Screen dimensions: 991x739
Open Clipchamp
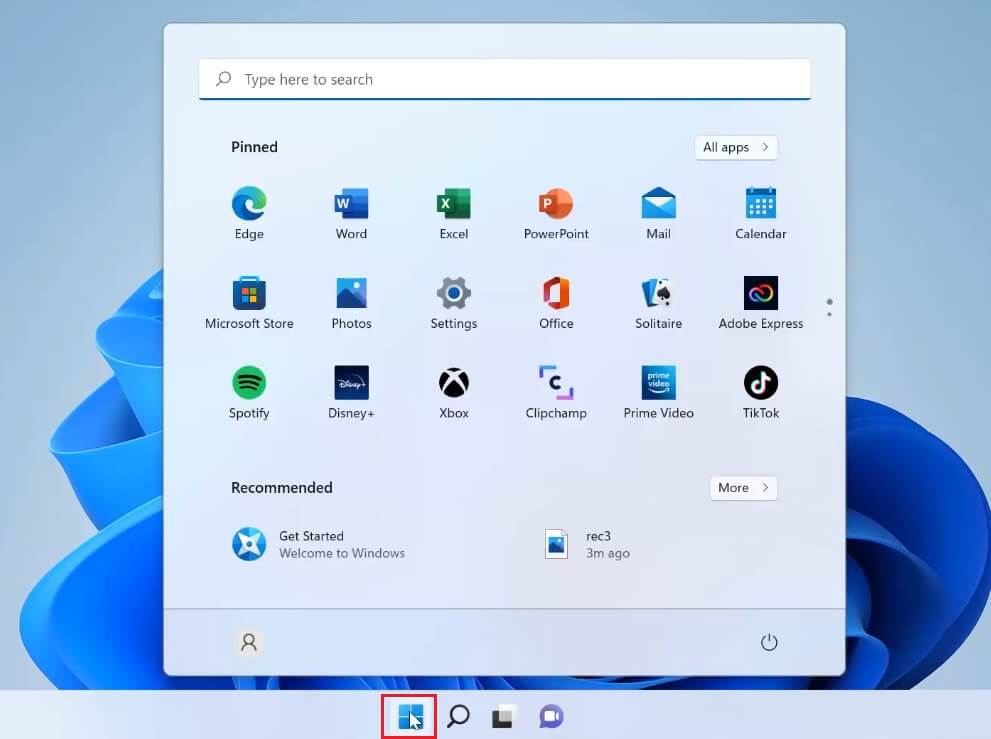coord(556,384)
